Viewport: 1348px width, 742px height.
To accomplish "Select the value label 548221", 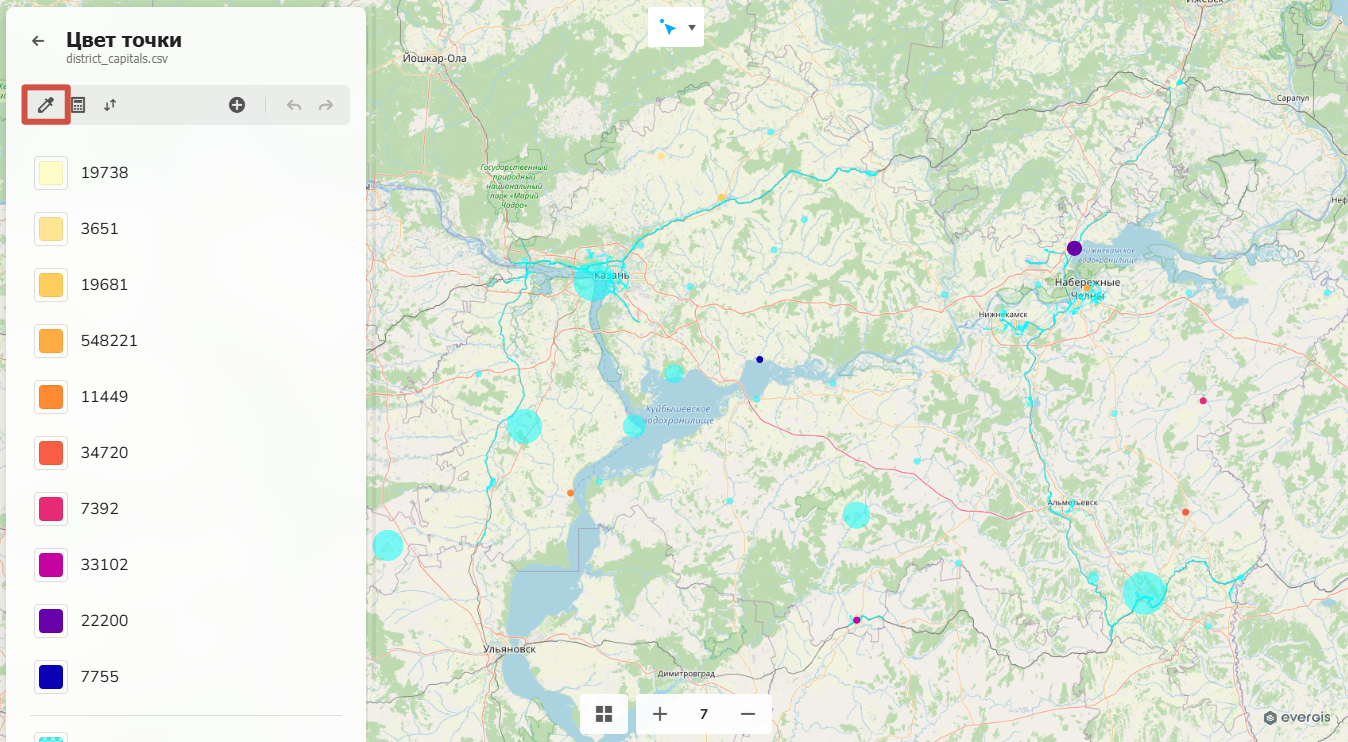I will (x=109, y=341).
